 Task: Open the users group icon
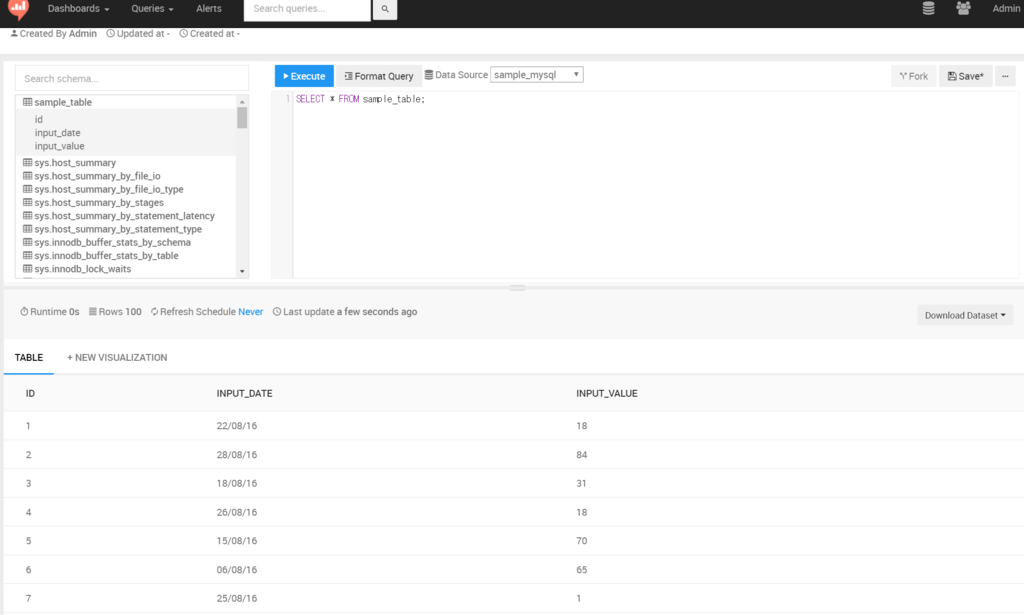[x=963, y=8]
